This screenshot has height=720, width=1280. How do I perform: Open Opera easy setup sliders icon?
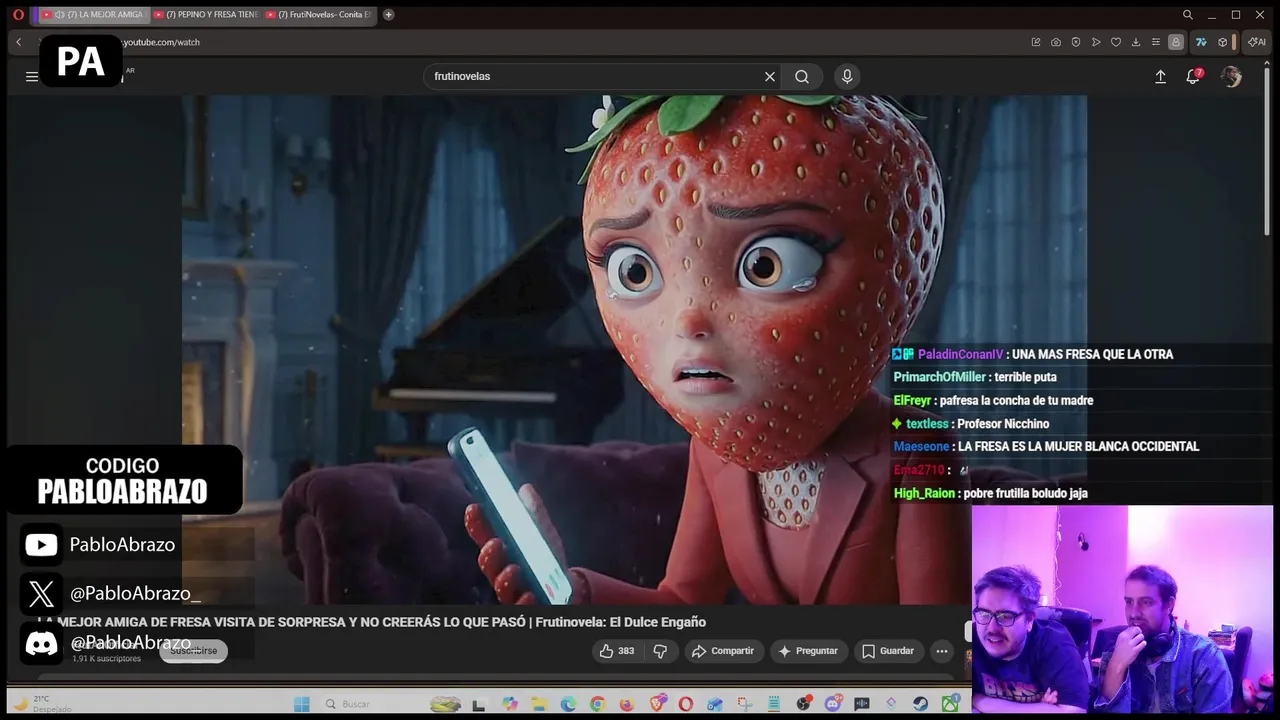click(x=1156, y=42)
